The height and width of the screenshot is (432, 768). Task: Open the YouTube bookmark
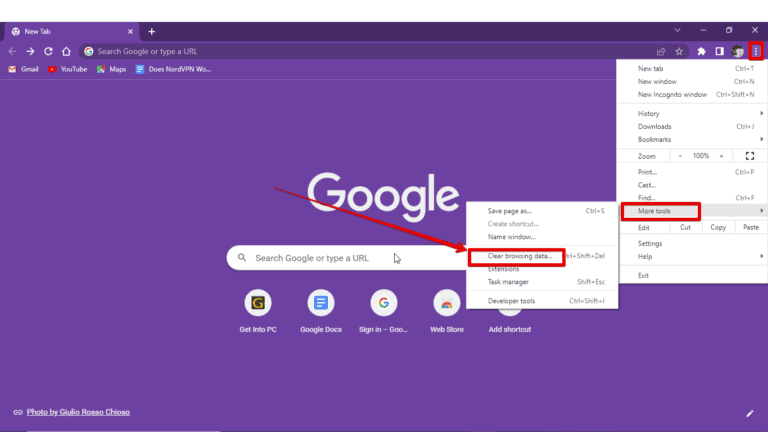[x=68, y=69]
